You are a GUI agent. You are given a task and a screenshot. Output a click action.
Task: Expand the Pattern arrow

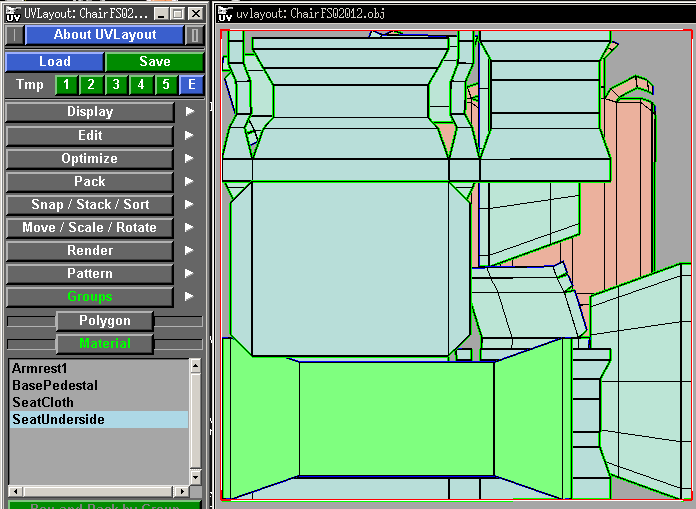(190, 273)
